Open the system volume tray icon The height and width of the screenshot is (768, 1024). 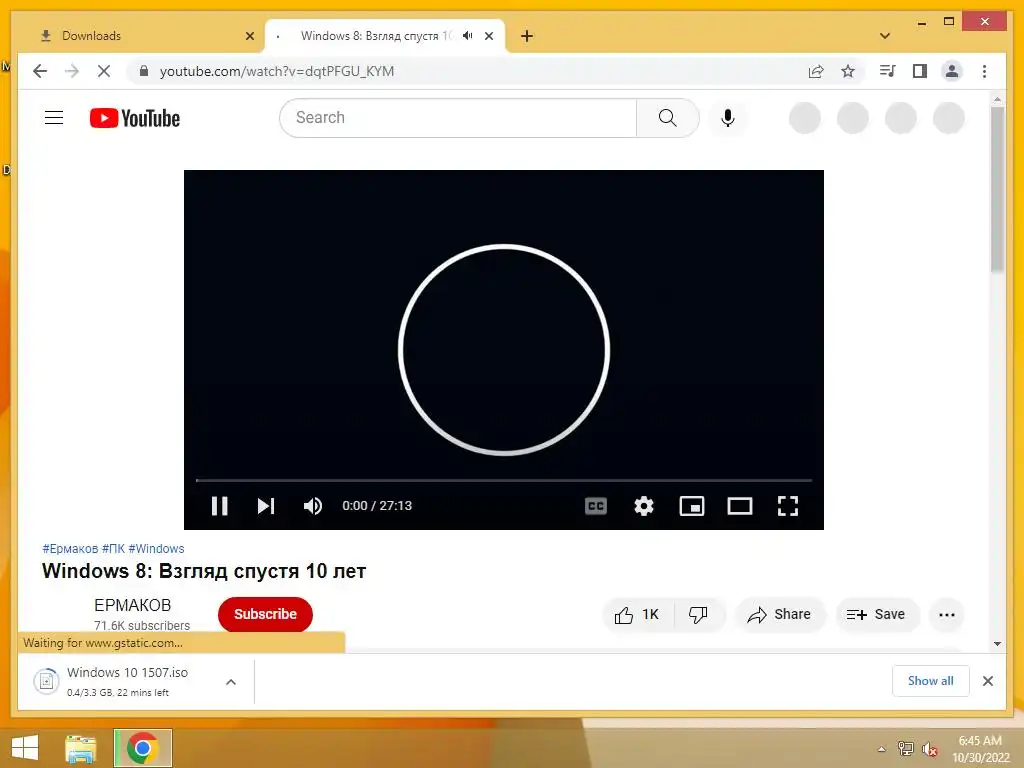[x=930, y=749]
